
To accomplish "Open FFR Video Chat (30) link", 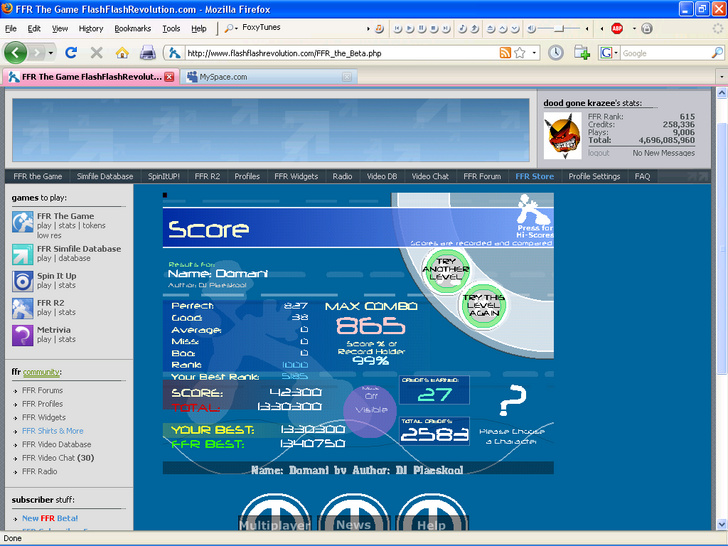I will [x=58, y=458].
